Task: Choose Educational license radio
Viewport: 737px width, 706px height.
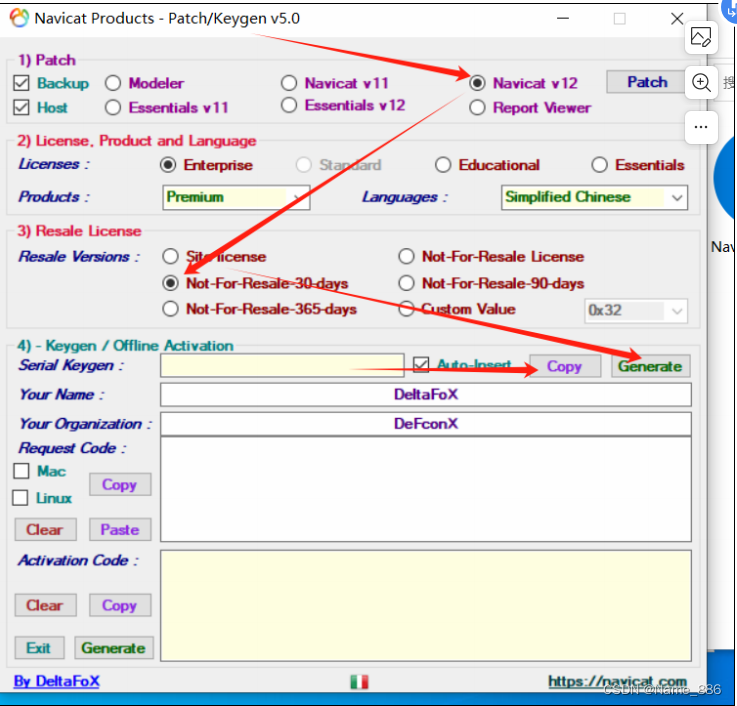Action: click(x=443, y=165)
